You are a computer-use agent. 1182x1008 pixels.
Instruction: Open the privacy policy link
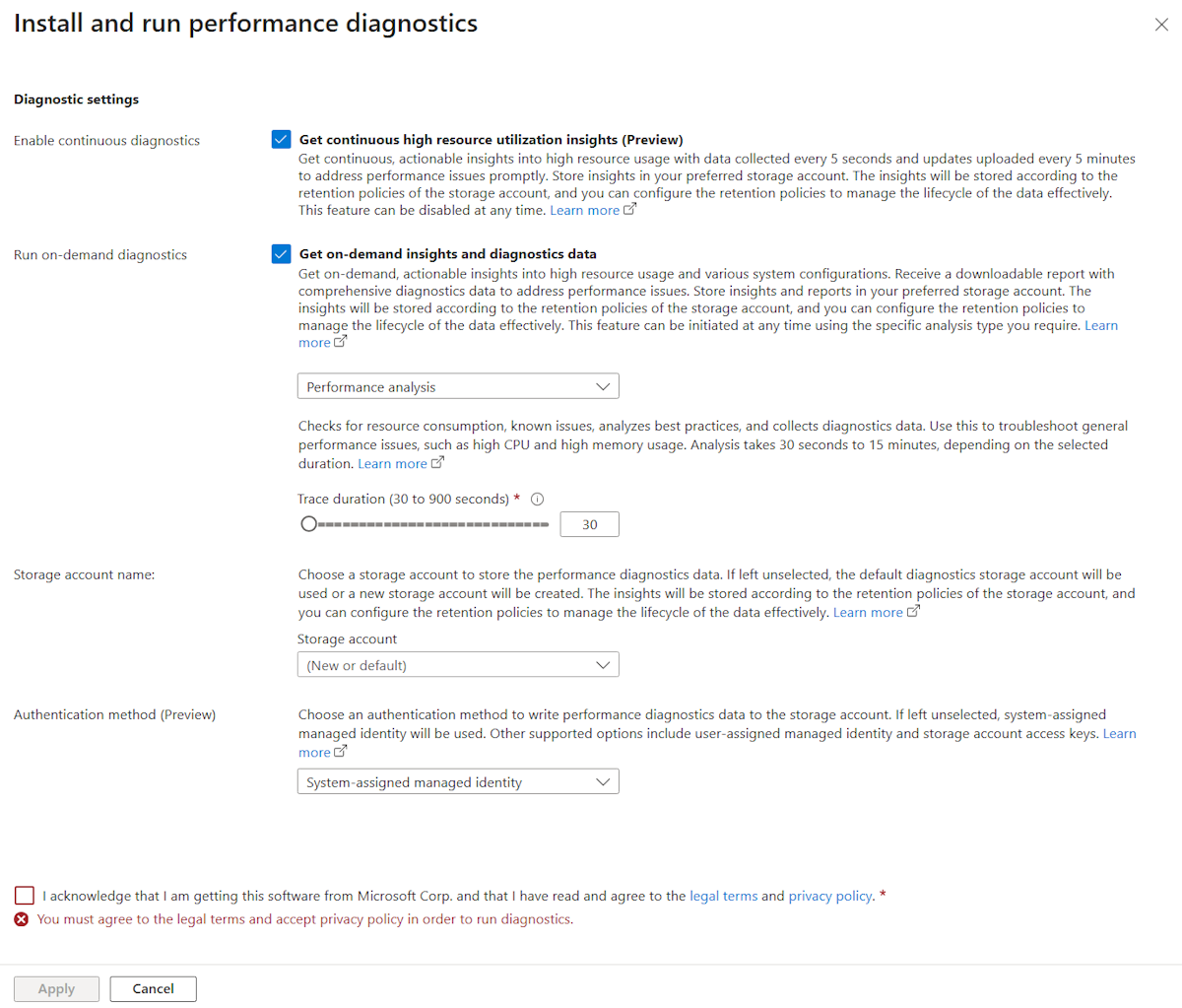coord(830,896)
